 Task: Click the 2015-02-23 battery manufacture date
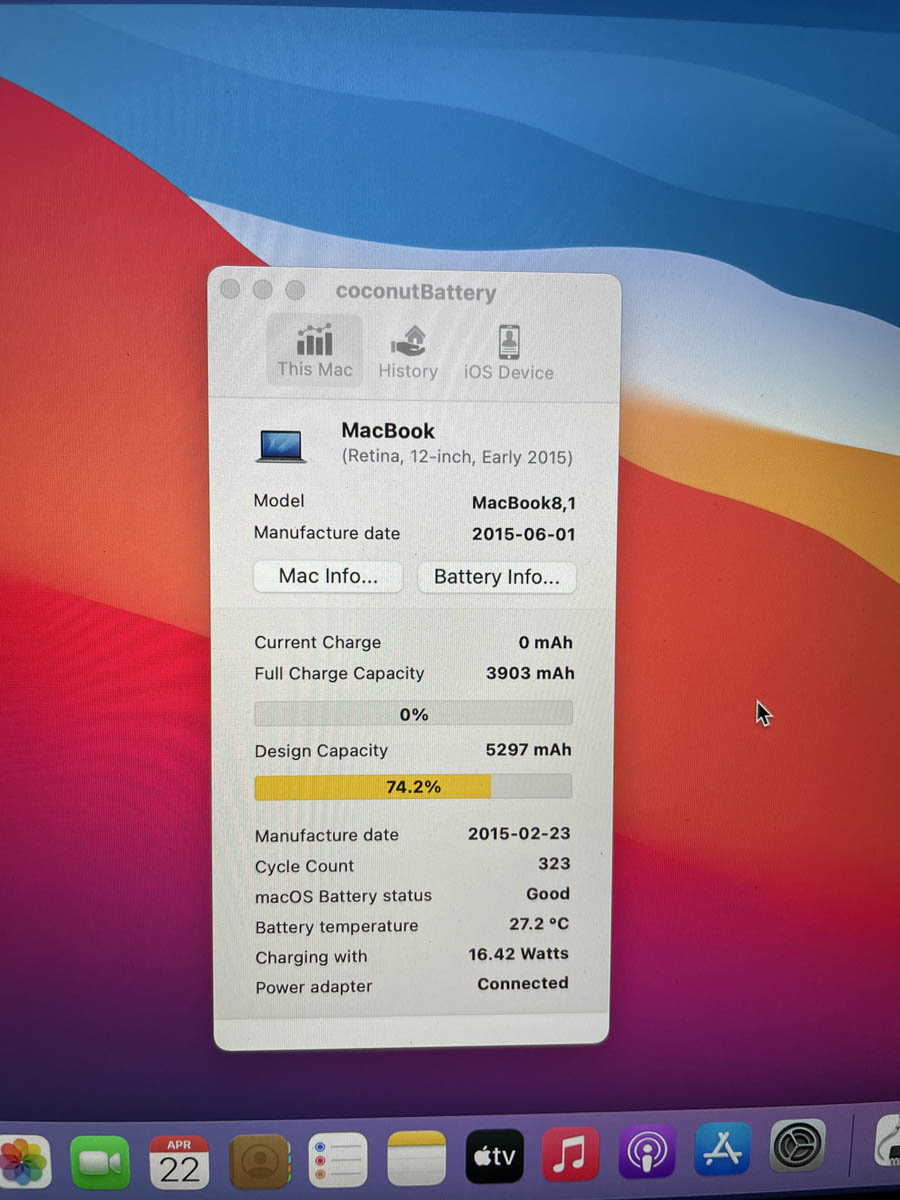coord(519,833)
